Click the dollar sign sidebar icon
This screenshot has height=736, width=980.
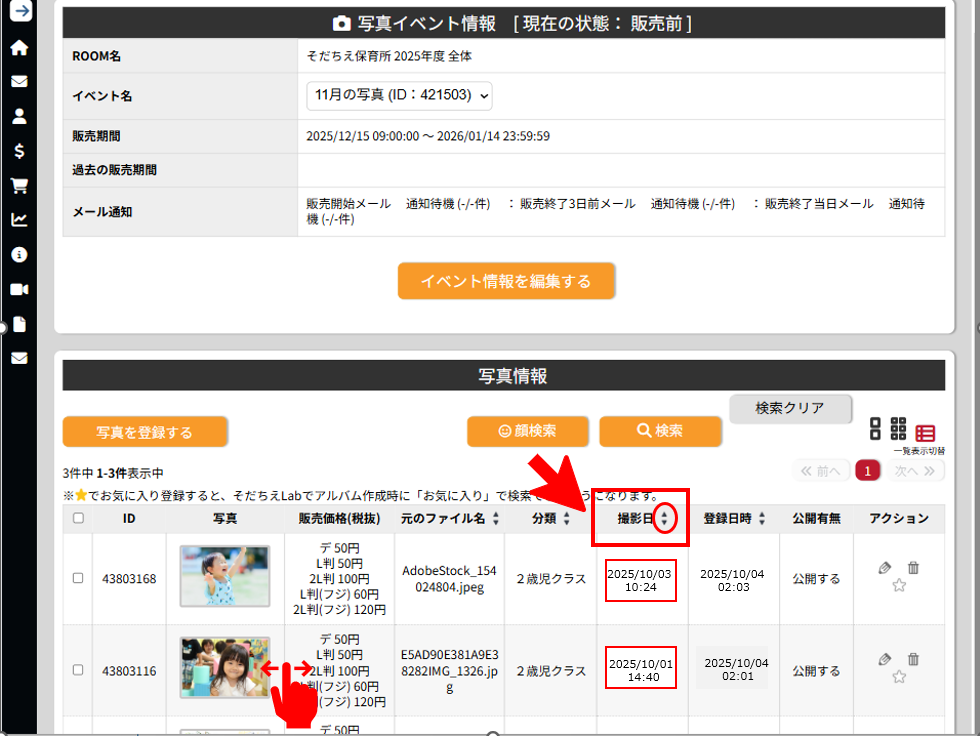(19, 151)
